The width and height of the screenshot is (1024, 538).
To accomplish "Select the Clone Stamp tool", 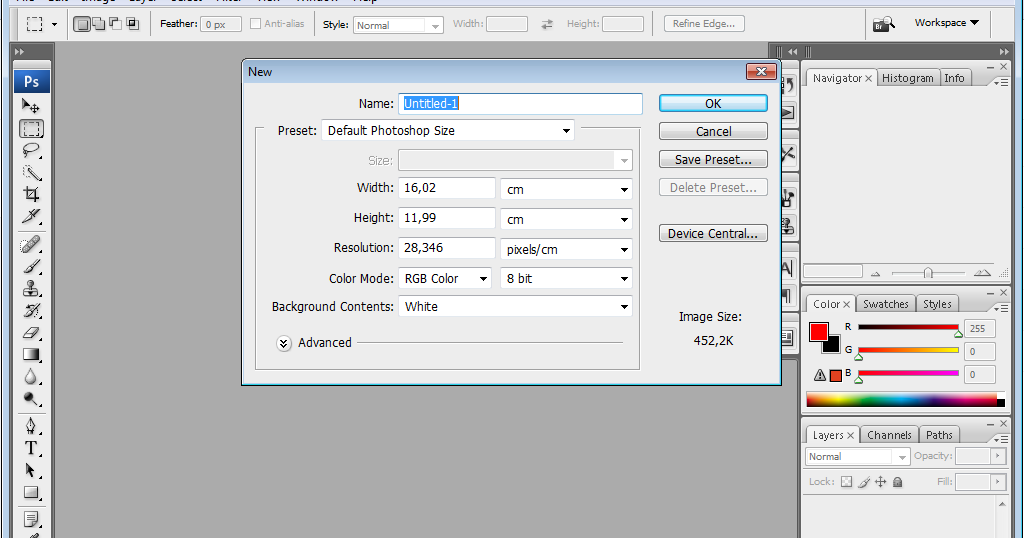I will [x=31, y=289].
